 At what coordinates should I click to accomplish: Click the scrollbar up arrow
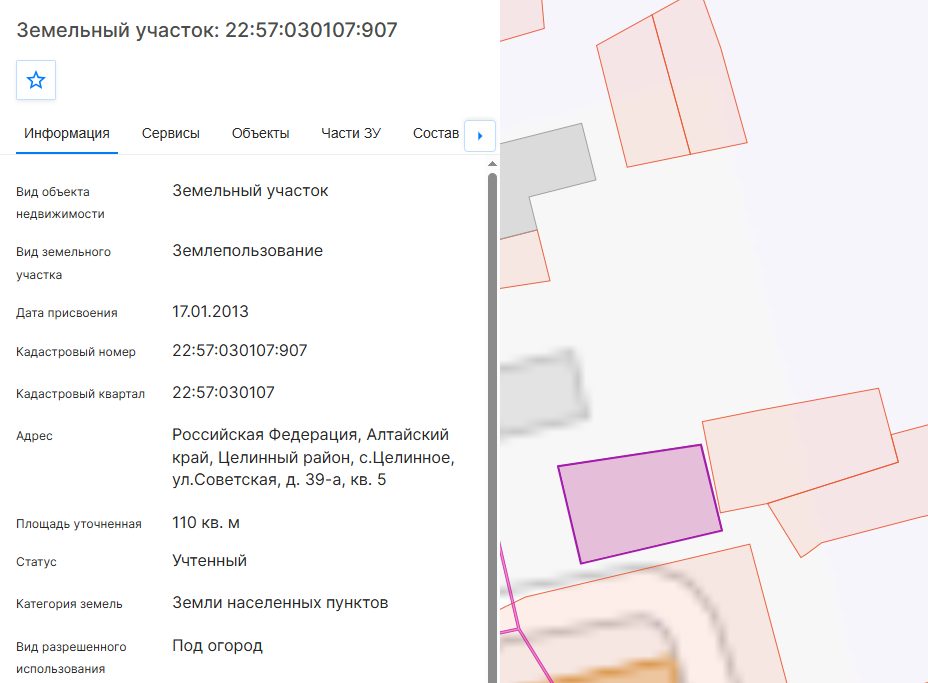pos(492,164)
